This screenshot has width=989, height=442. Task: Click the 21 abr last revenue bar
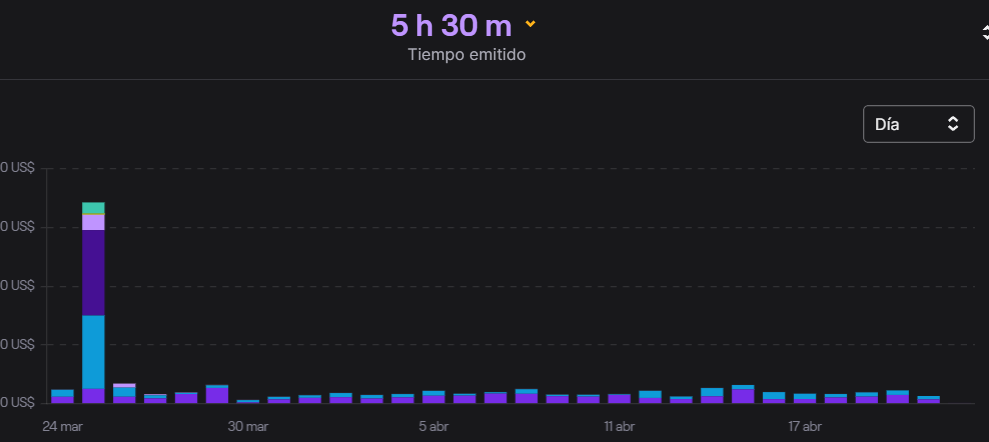(x=928, y=400)
